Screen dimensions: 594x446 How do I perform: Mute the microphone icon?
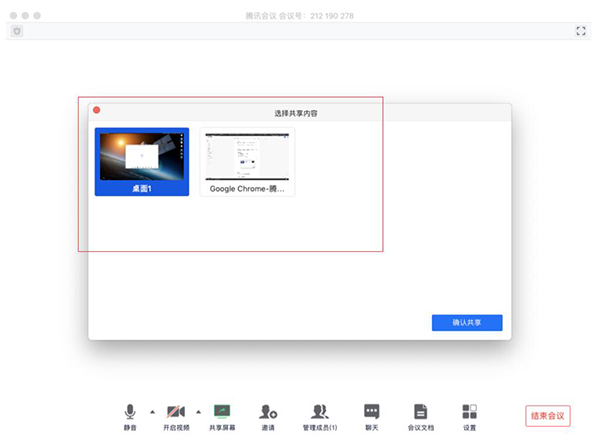(x=130, y=412)
